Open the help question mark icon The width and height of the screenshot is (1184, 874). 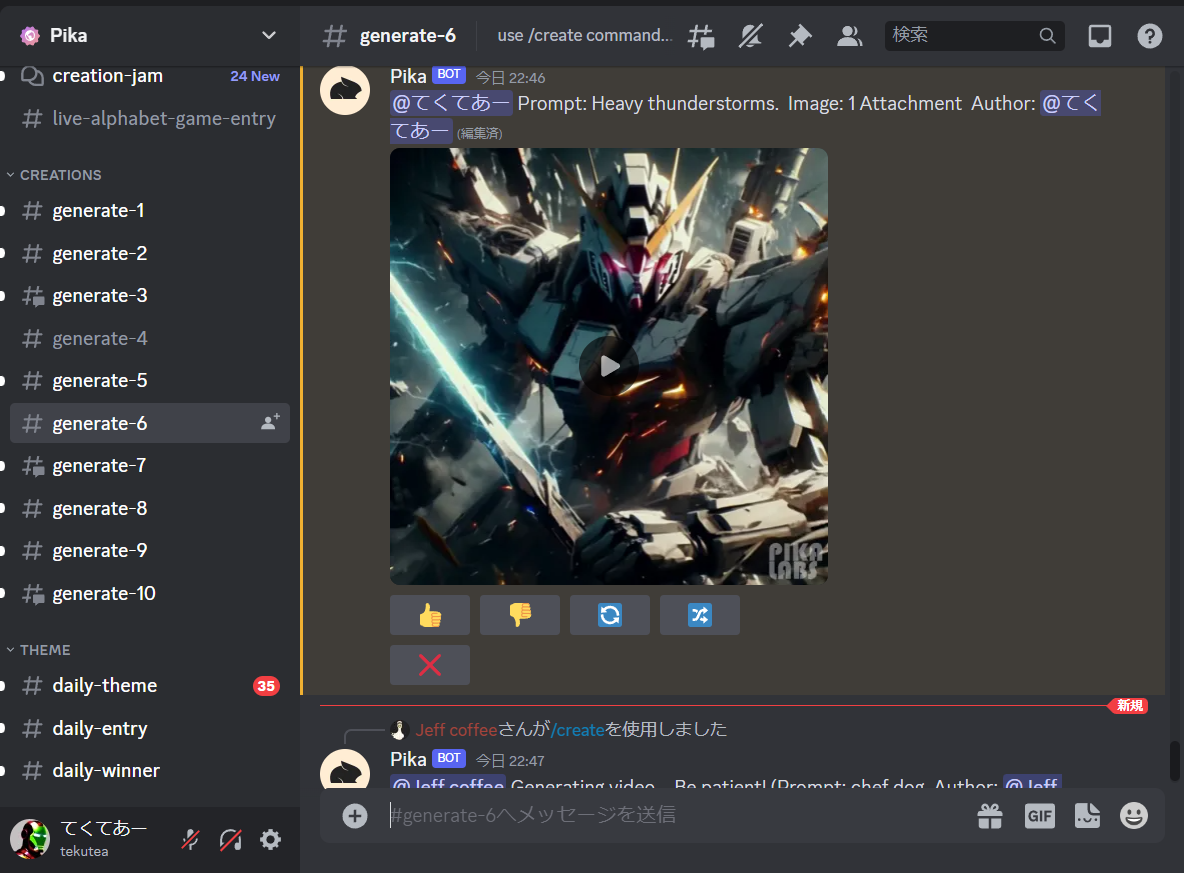1149,36
